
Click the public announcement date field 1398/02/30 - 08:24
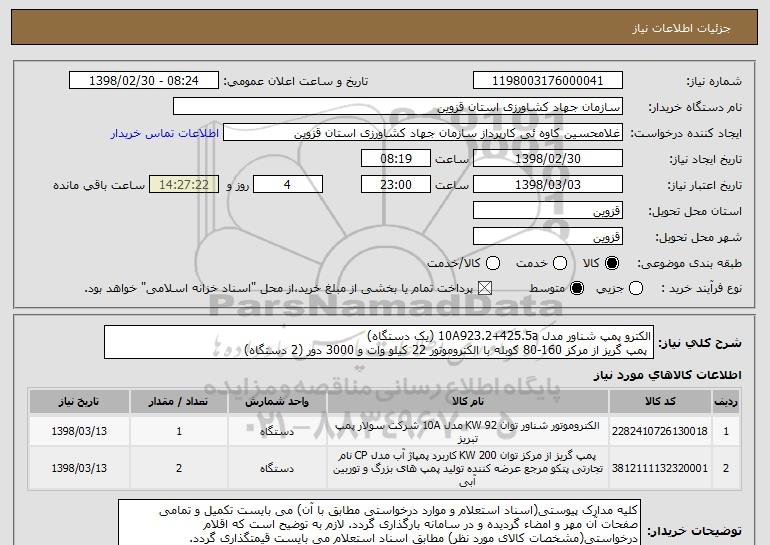[144, 81]
